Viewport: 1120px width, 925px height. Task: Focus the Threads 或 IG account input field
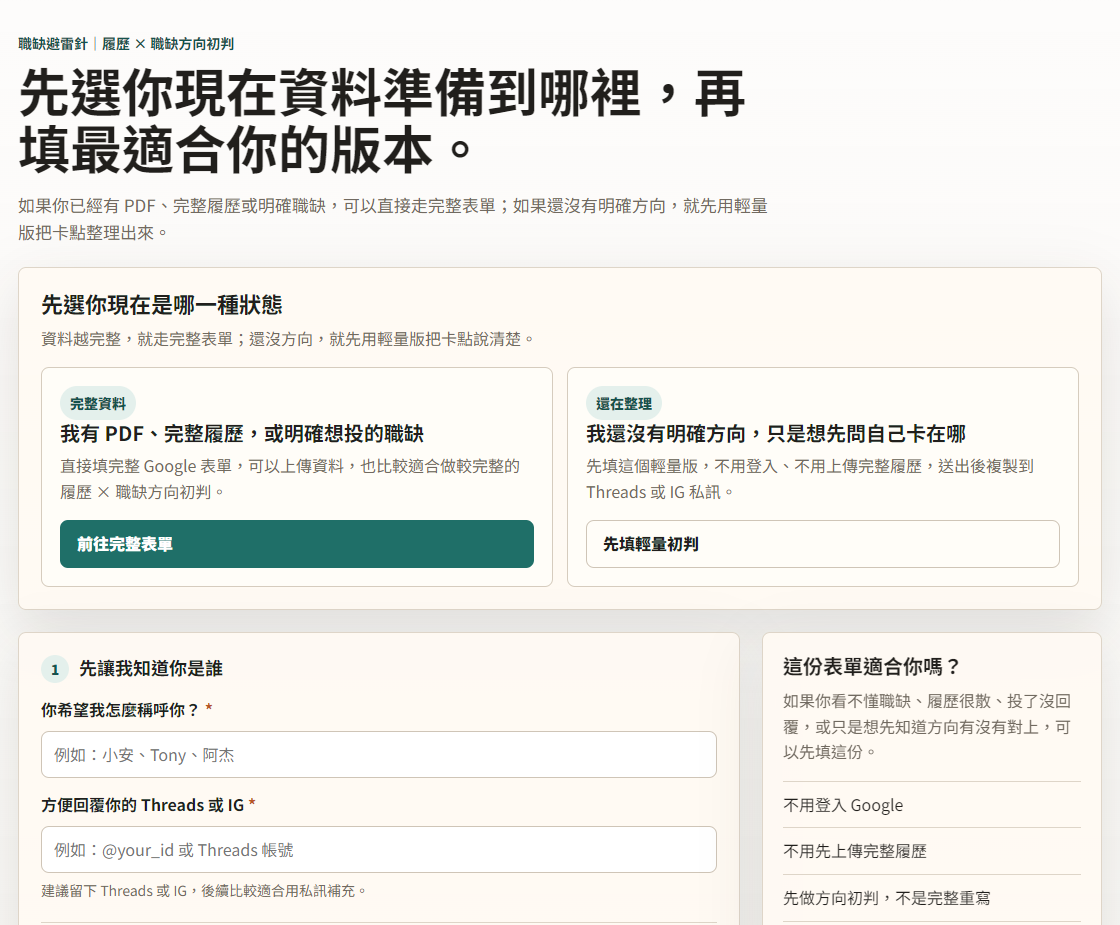pyautogui.click(x=379, y=849)
